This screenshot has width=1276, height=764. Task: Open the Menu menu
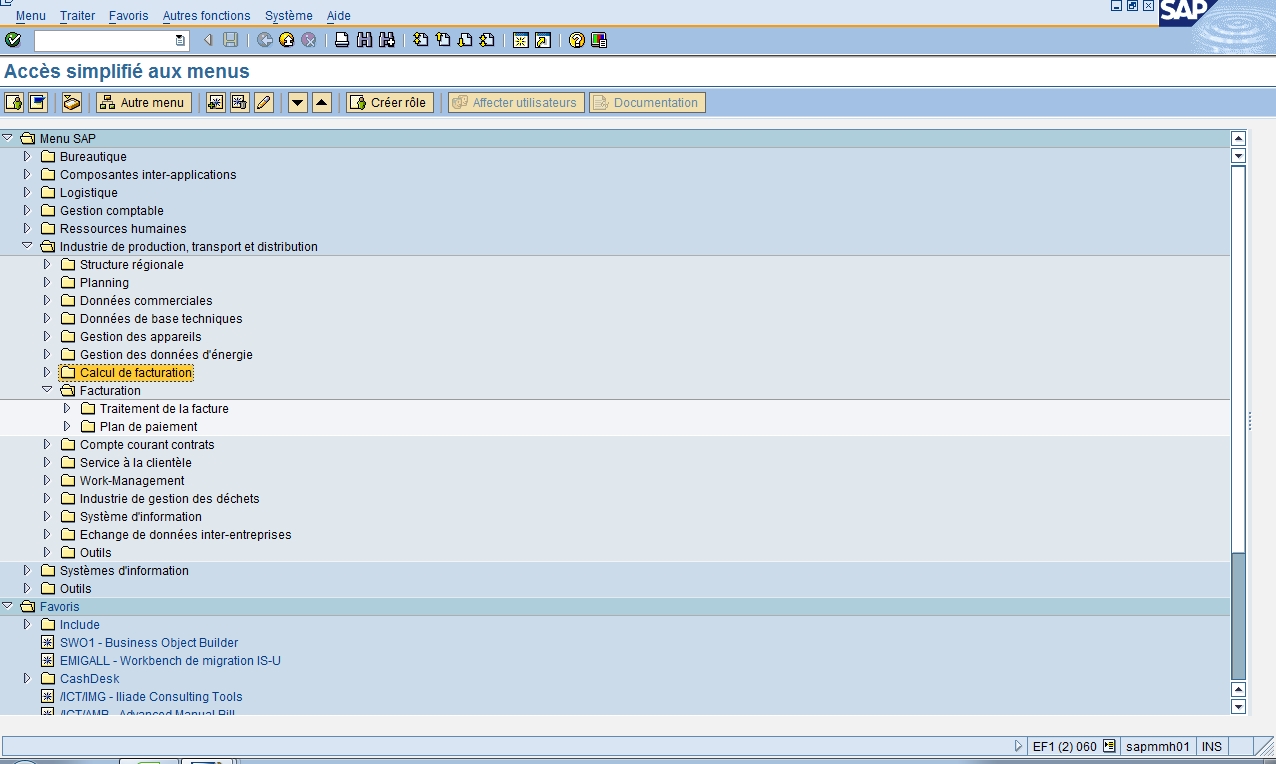pyautogui.click(x=31, y=16)
